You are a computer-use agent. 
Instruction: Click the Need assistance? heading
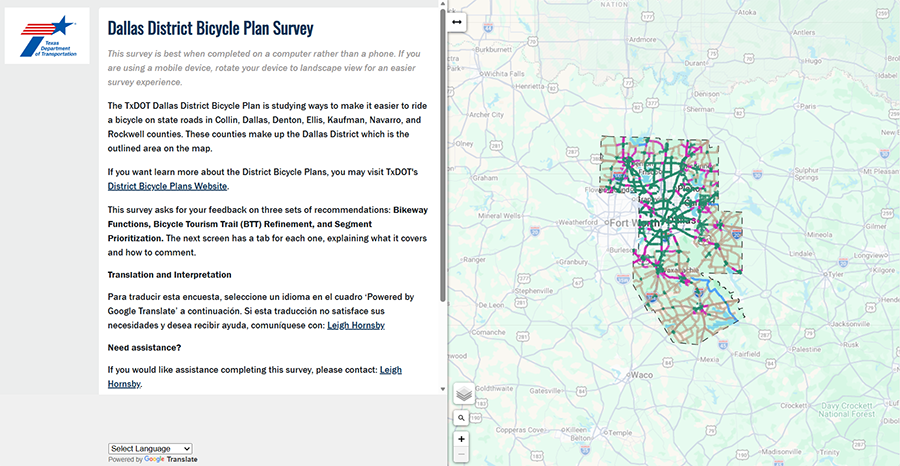pos(144,348)
